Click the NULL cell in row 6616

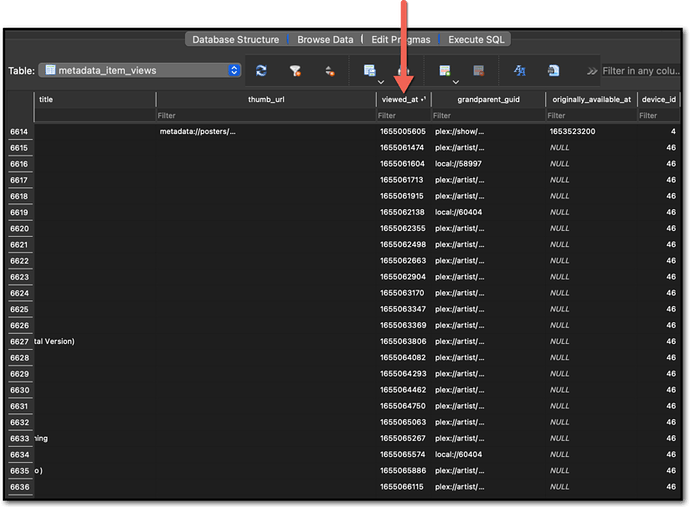click(591, 164)
